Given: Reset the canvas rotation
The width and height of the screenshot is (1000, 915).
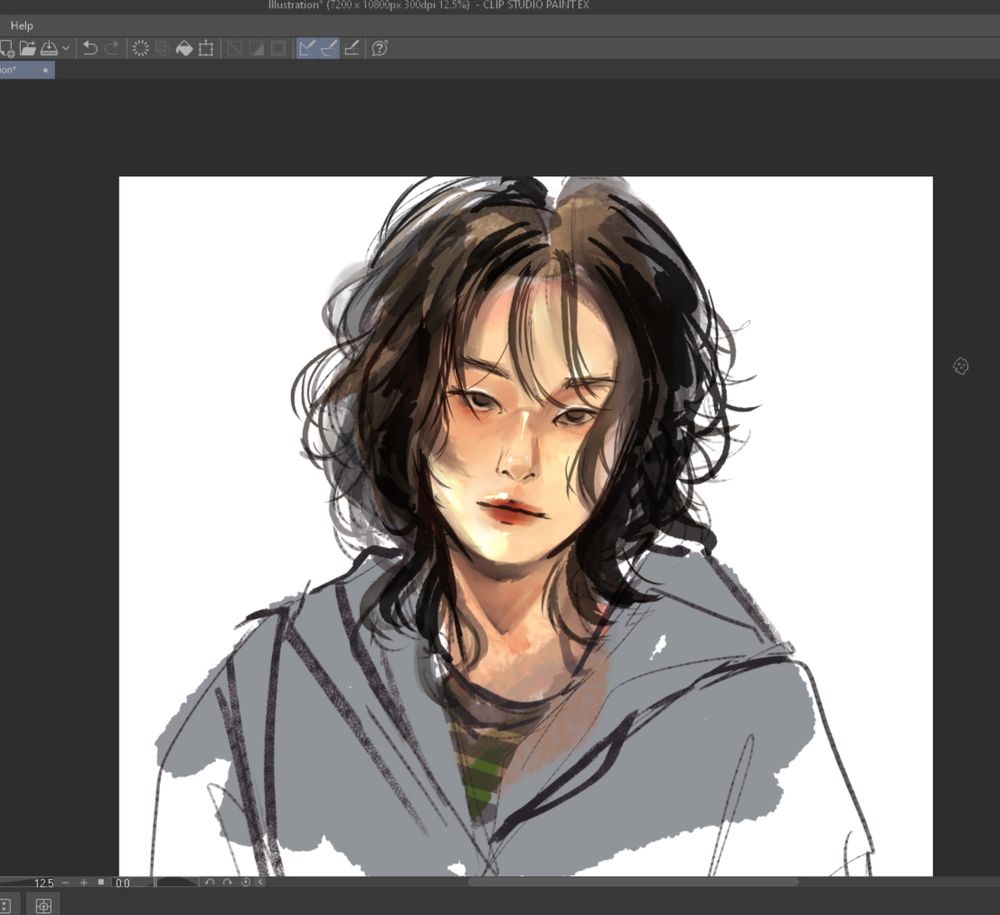Looking at the screenshot, I should click(x=246, y=882).
